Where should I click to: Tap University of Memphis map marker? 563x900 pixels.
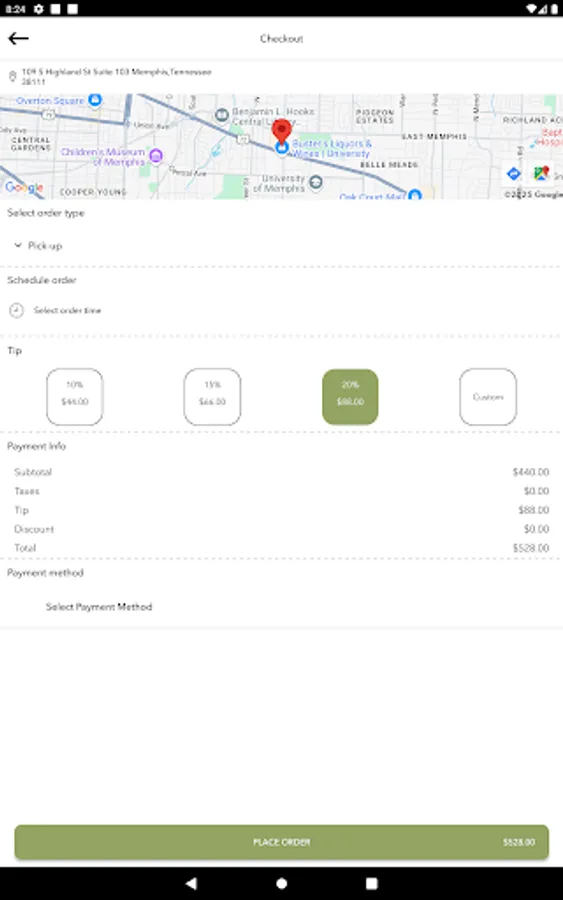(316, 183)
